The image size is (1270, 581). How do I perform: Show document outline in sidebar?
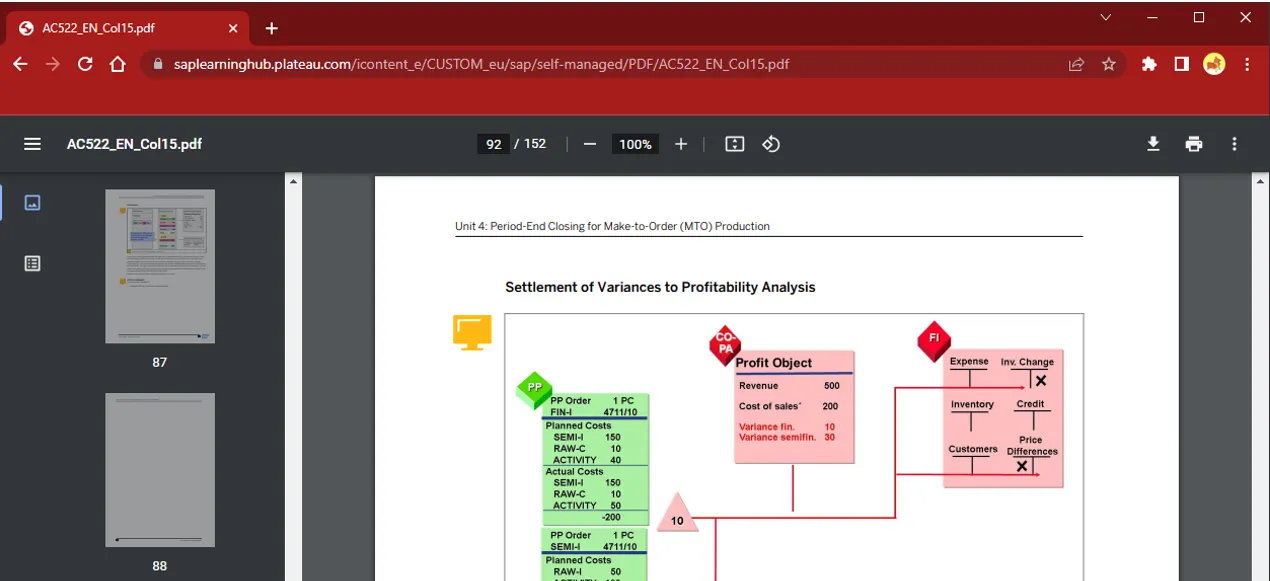coord(32,264)
